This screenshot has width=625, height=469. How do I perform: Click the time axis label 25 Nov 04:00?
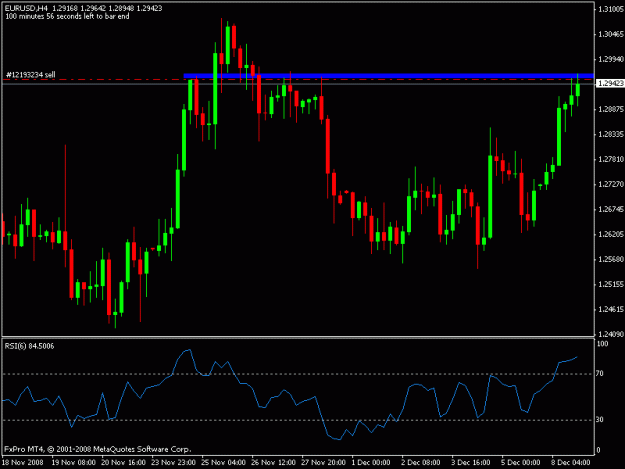click(224, 463)
